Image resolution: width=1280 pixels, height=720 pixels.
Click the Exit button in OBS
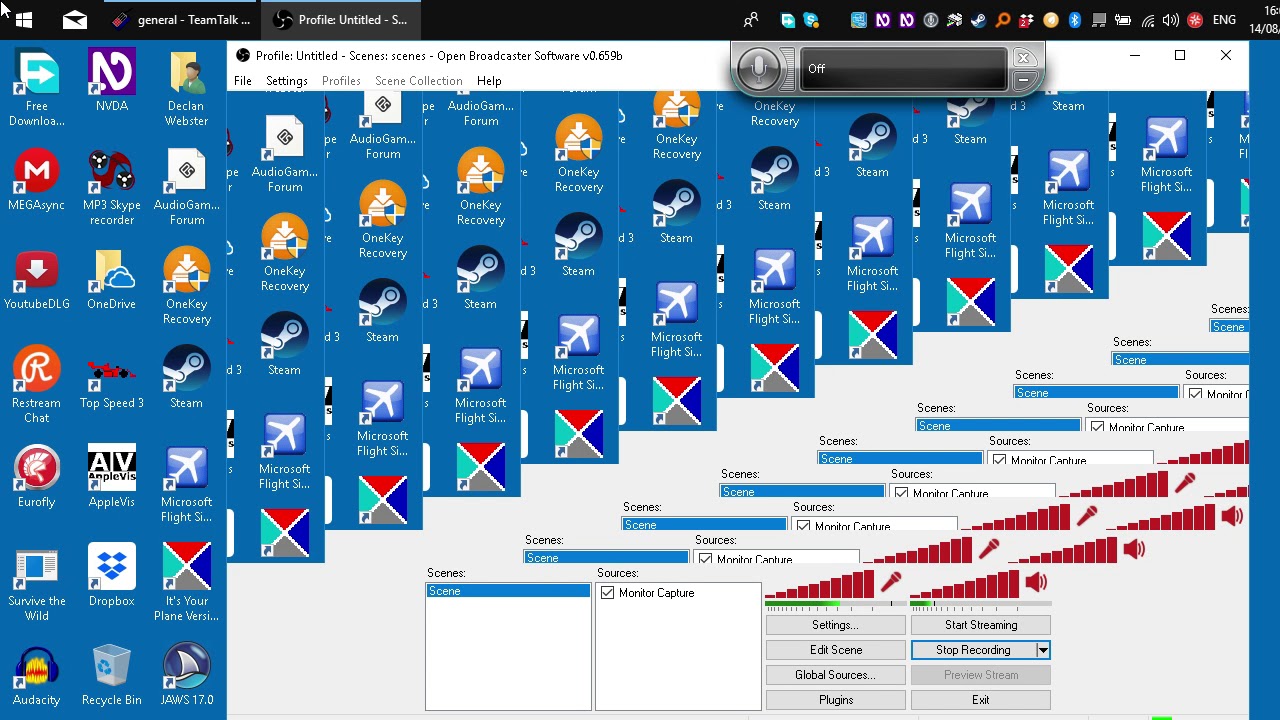pyautogui.click(x=981, y=700)
